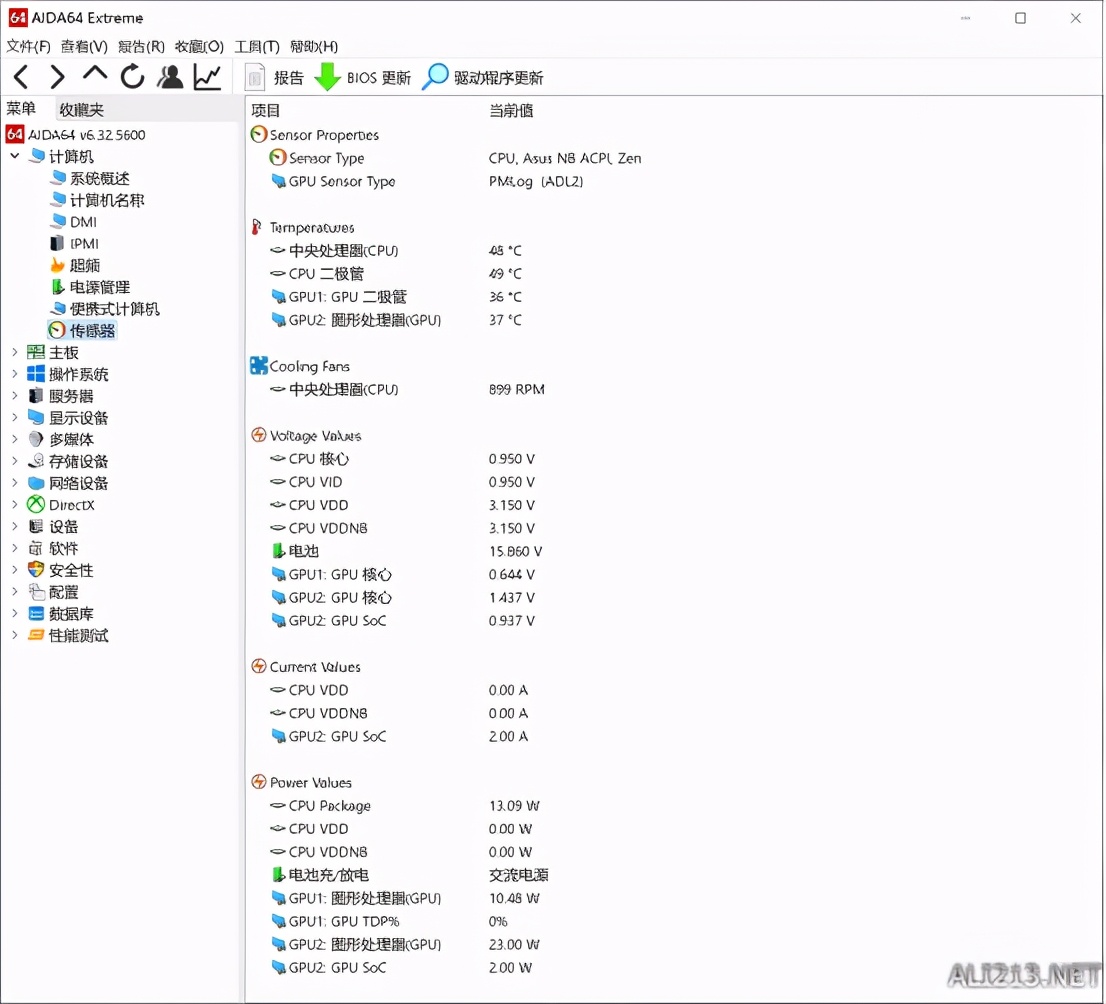Image resolution: width=1106 pixels, height=1004 pixels.
Task: Switch to the 菜单 tab
Action: tap(21, 109)
